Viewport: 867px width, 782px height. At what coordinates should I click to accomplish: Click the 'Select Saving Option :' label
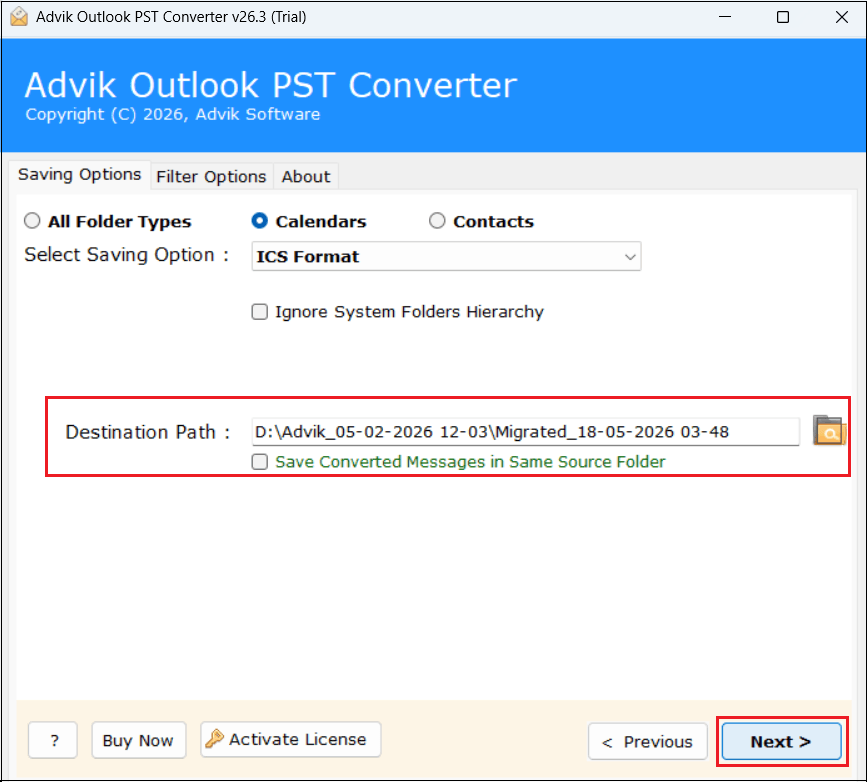click(x=127, y=255)
